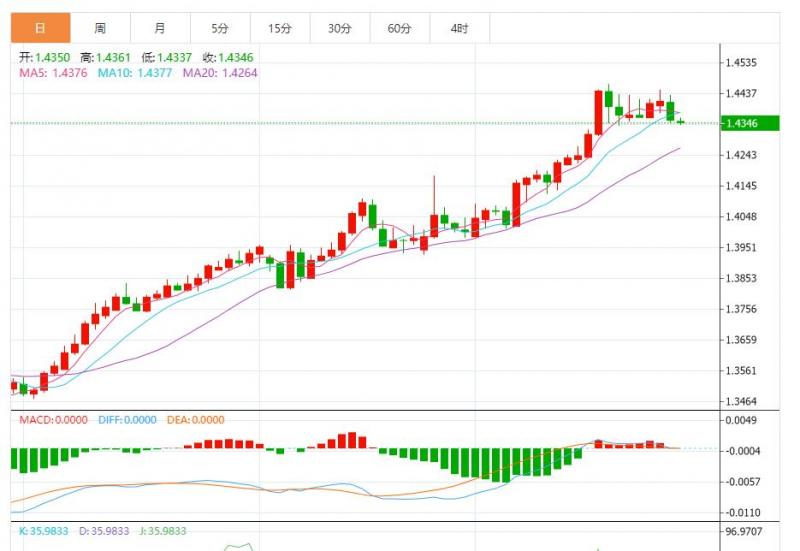This screenshot has width=800, height=551.
Task: Click the 1.4535 price axis label
Action: [741, 63]
